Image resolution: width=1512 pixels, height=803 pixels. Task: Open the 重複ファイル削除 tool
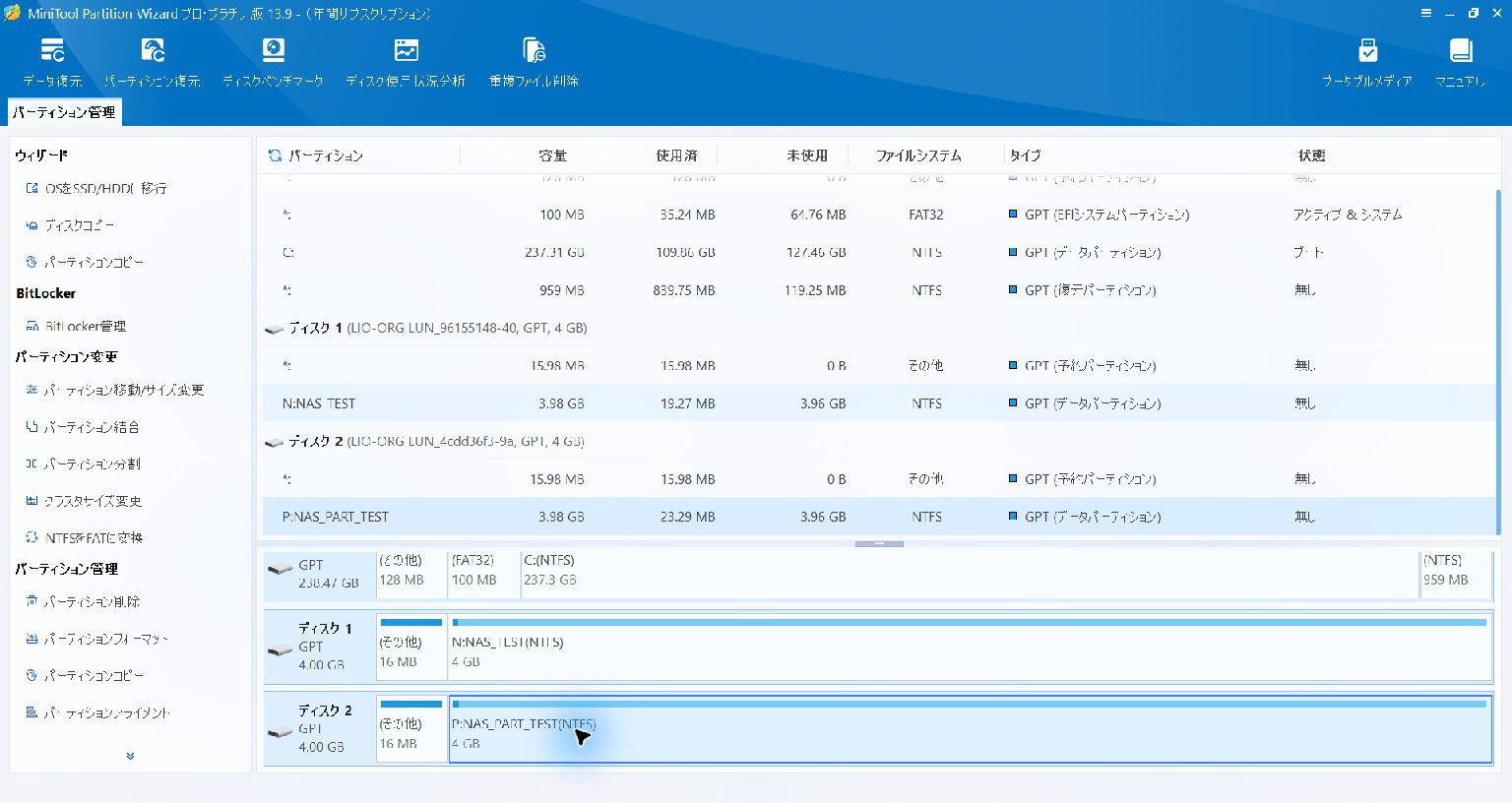(x=534, y=63)
